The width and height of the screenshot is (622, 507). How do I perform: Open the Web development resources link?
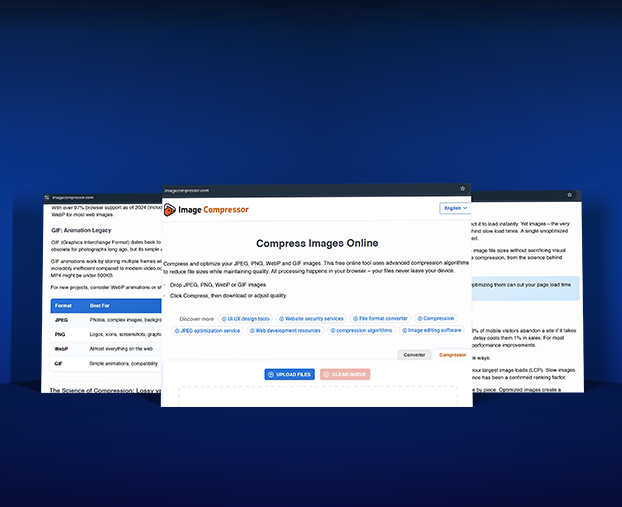(x=285, y=330)
